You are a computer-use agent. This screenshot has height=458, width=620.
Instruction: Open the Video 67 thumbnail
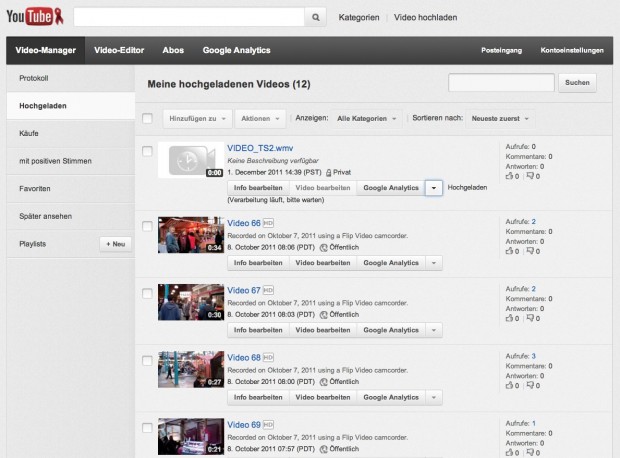[x=191, y=302]
